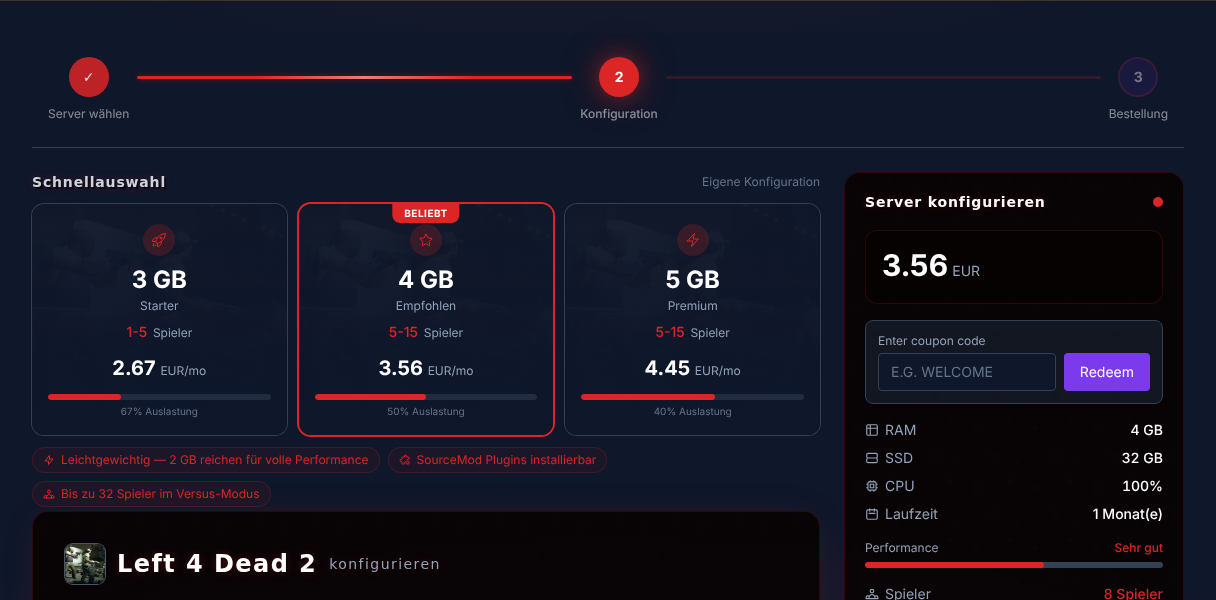
Task: Click the red status dot in Server konfigurieren
Action: (1158, 202)
